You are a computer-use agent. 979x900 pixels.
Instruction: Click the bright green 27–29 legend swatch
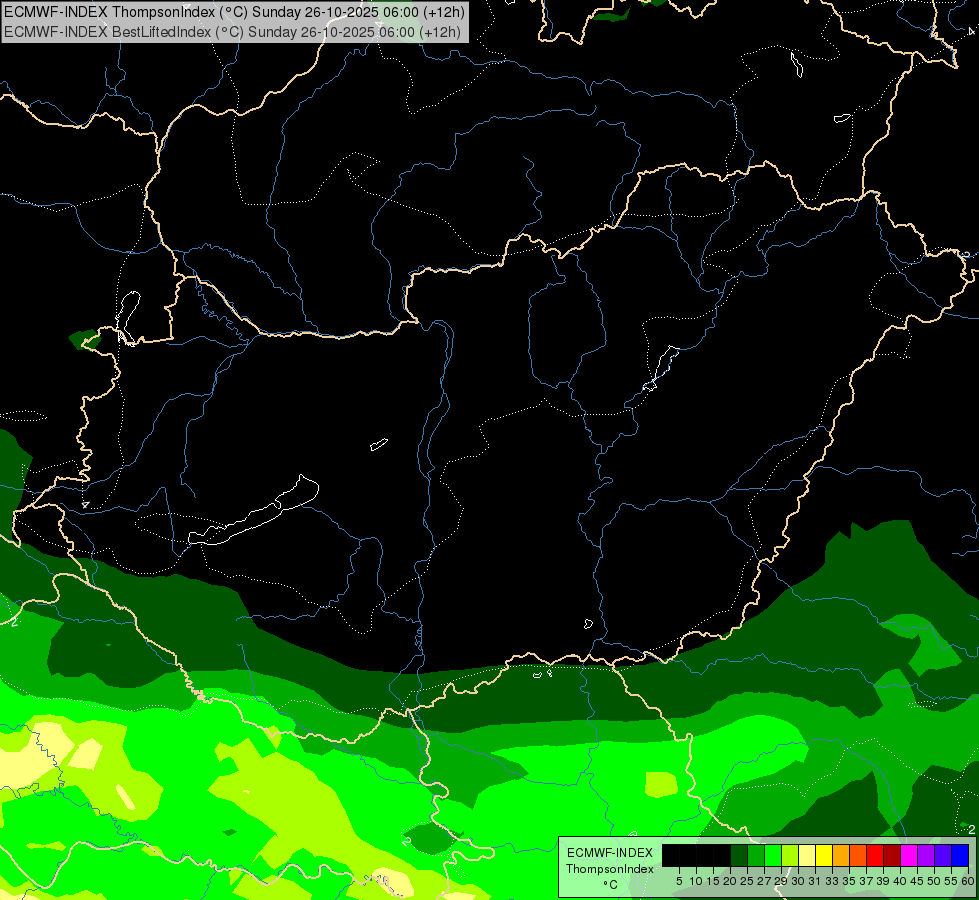point(773,855)
